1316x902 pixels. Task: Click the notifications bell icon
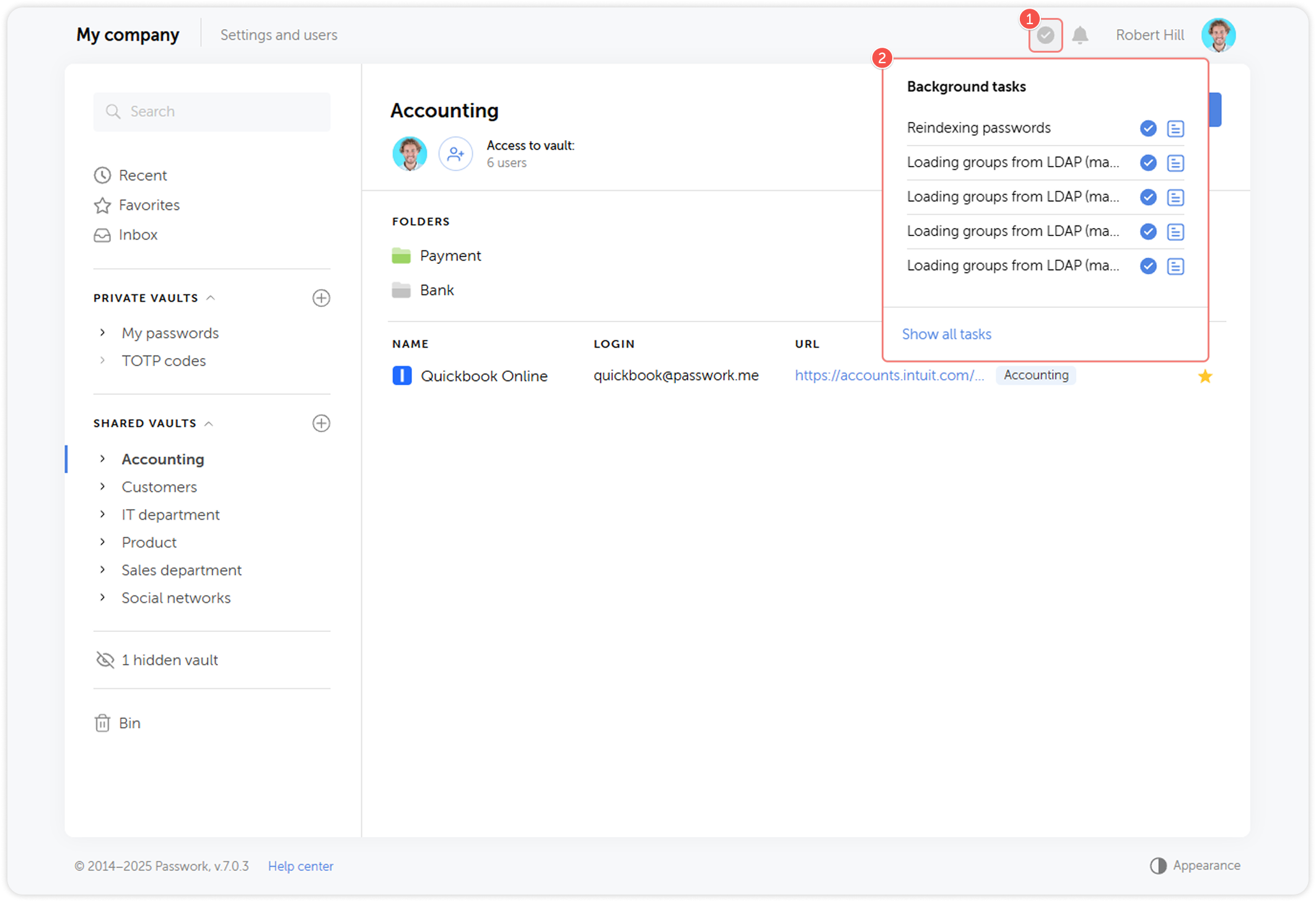coord(1080,35)
